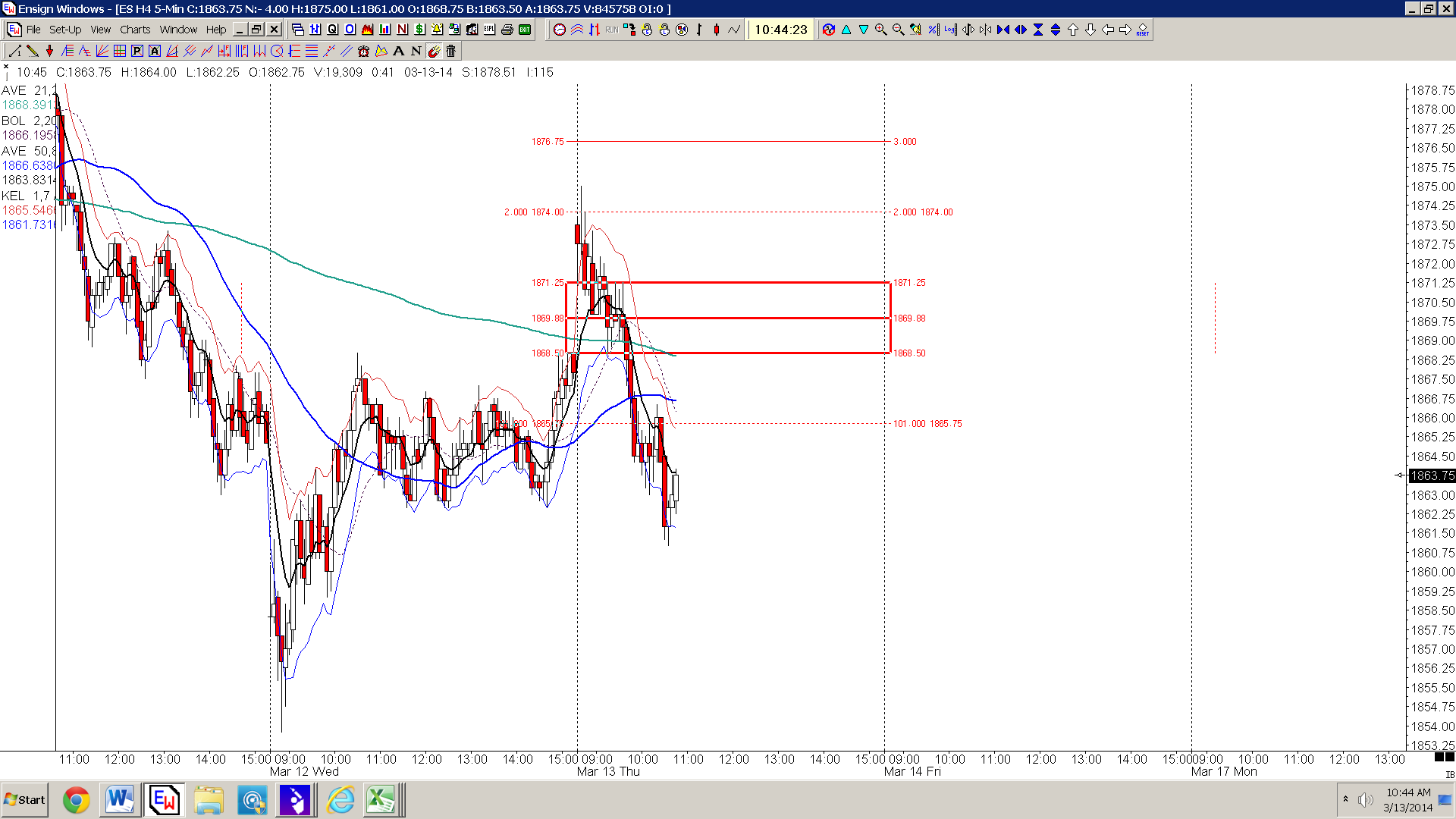Switch chart to bar style
Viewport: 1456px width, 819px height.
pos(699,30)
